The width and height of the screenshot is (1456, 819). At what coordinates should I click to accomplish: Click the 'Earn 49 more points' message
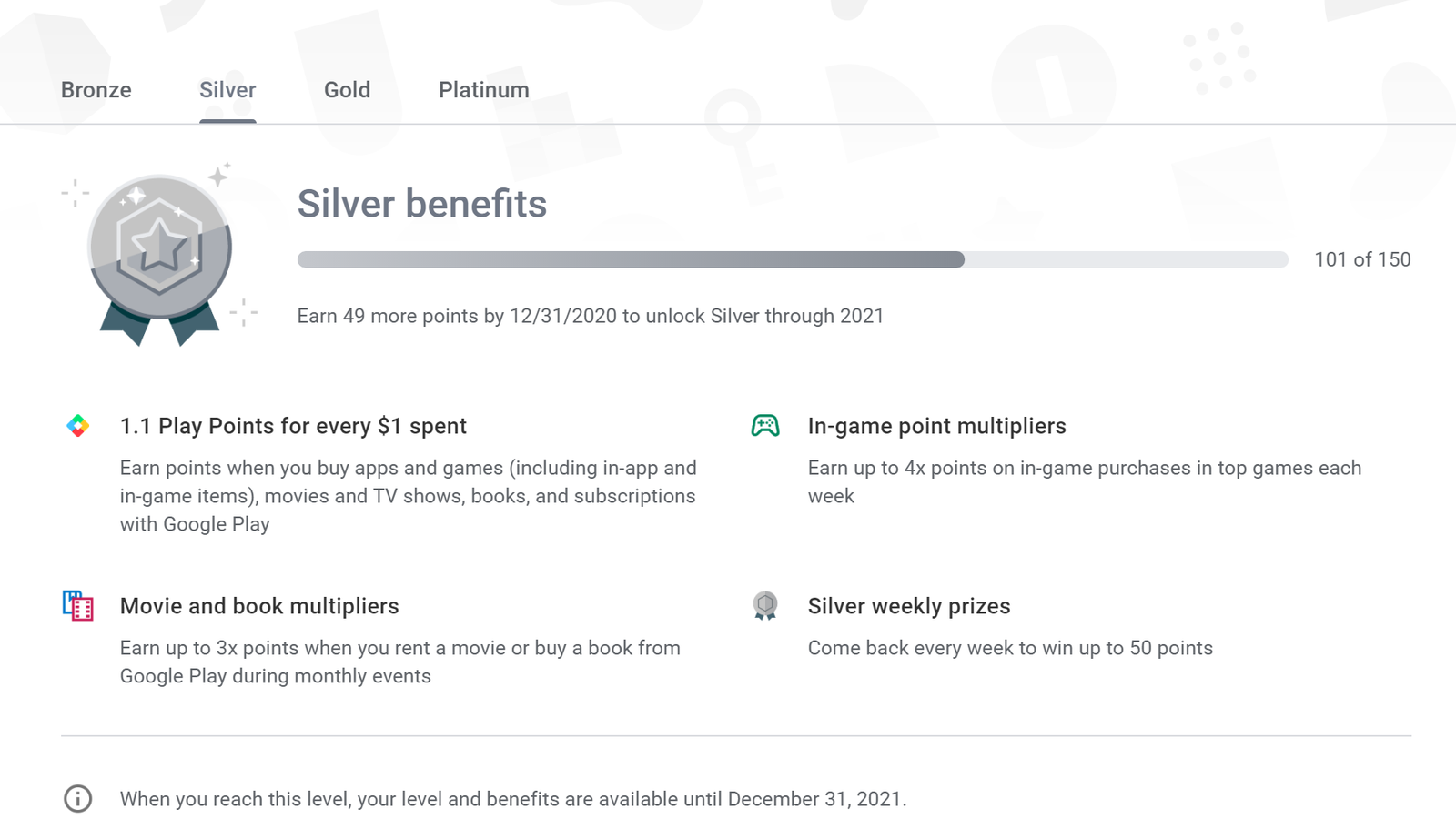(x=590, y=316)
